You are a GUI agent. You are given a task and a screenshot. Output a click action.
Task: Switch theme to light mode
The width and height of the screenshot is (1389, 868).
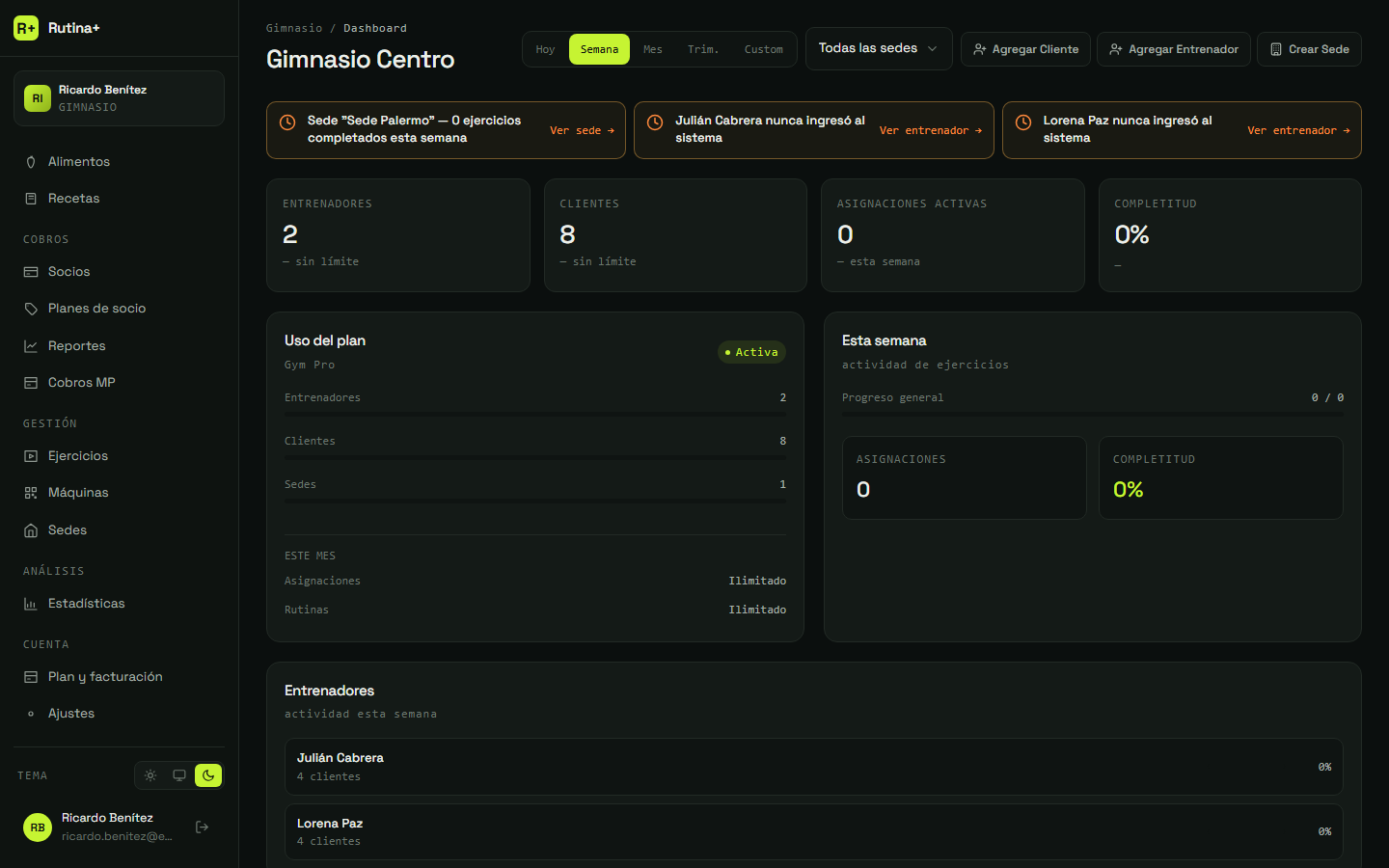click(150, 775)
